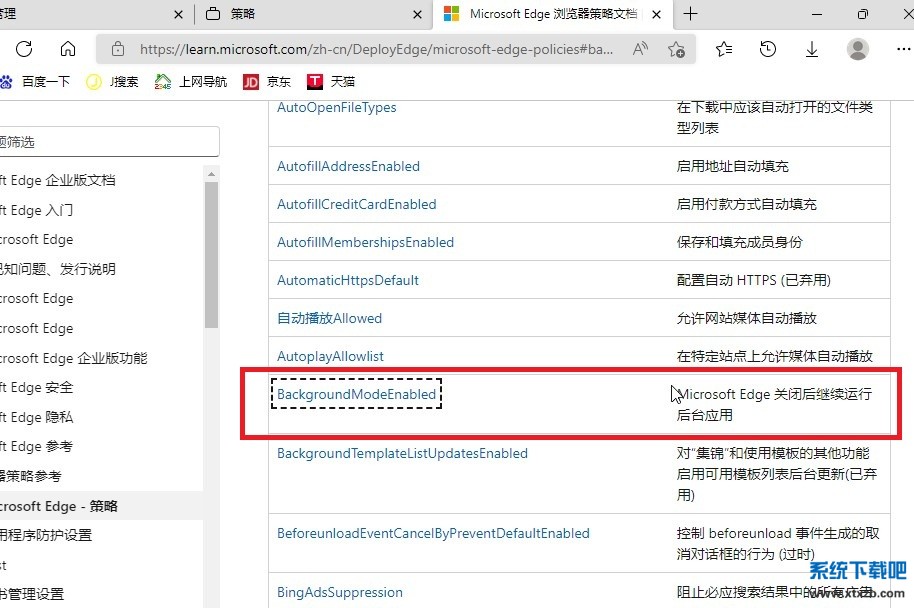914x608 pixels.
Task: Click the browser refresh button
Action: [x=24, y=49]
